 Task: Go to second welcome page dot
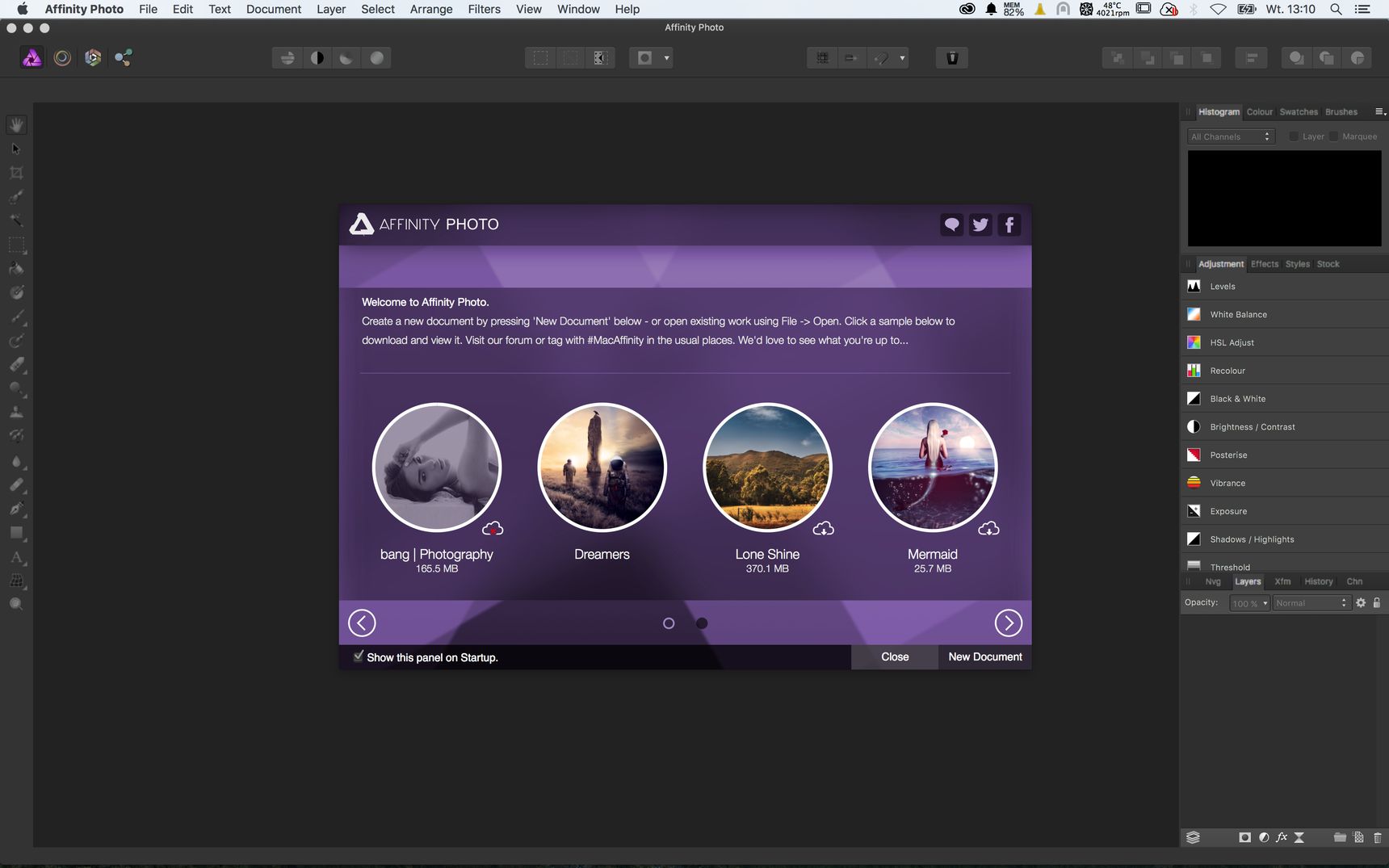702,623
